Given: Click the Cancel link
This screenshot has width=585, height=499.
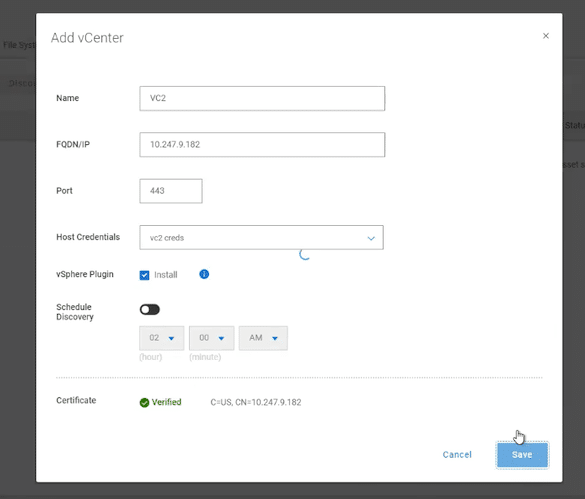Looking at the screenshot, I should [x=457, y=455].
